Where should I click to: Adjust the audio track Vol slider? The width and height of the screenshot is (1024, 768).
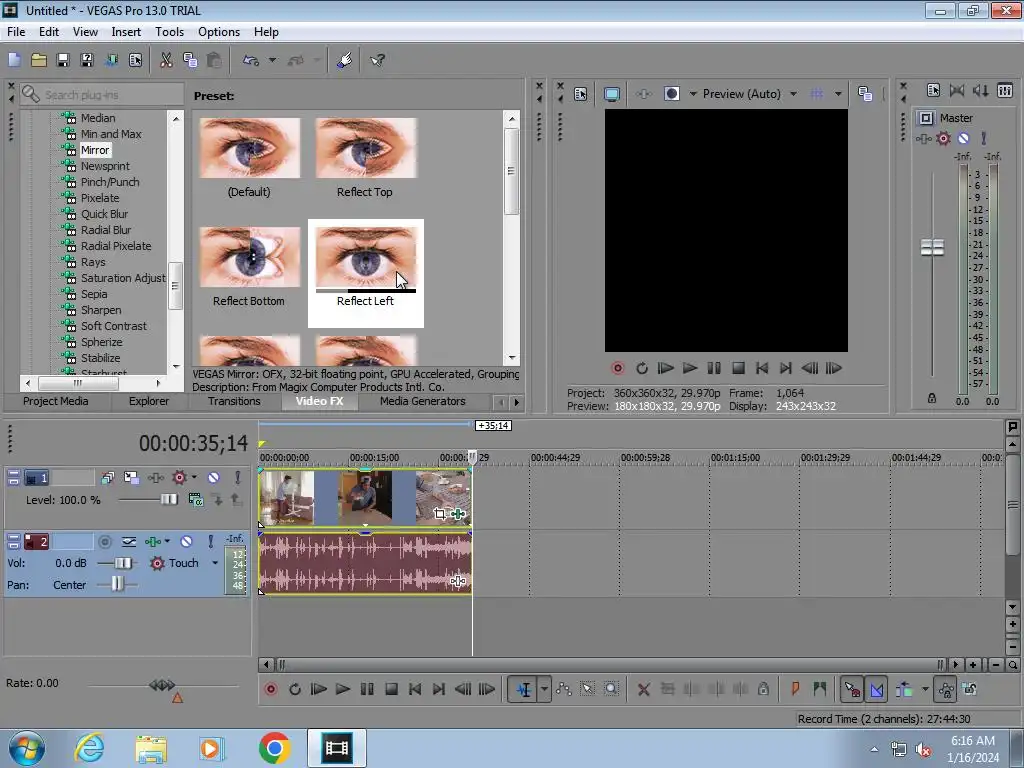pos(123,563)
